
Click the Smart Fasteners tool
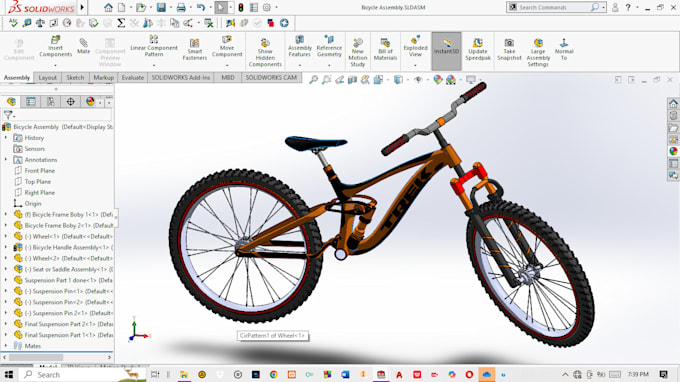click(194, 49)
